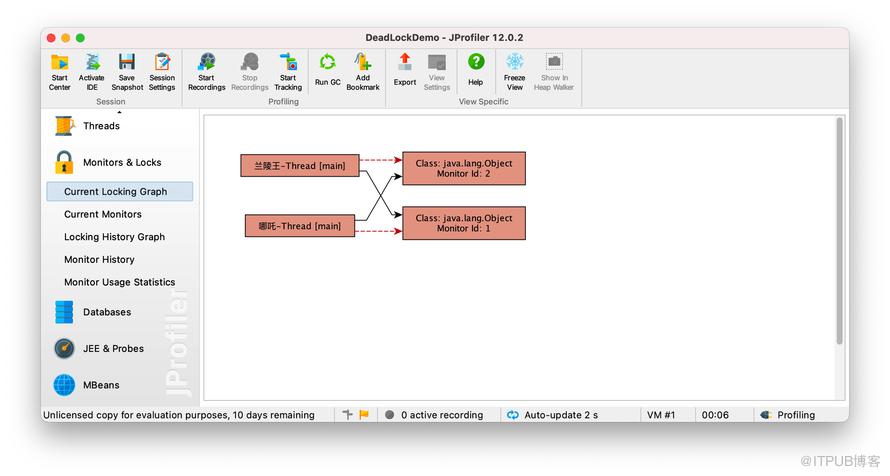Image resolution: width=890 pixels, height=476 pixels.
Task: Select the 兰陵王-Thread [main] node
Action: (300, 166)
